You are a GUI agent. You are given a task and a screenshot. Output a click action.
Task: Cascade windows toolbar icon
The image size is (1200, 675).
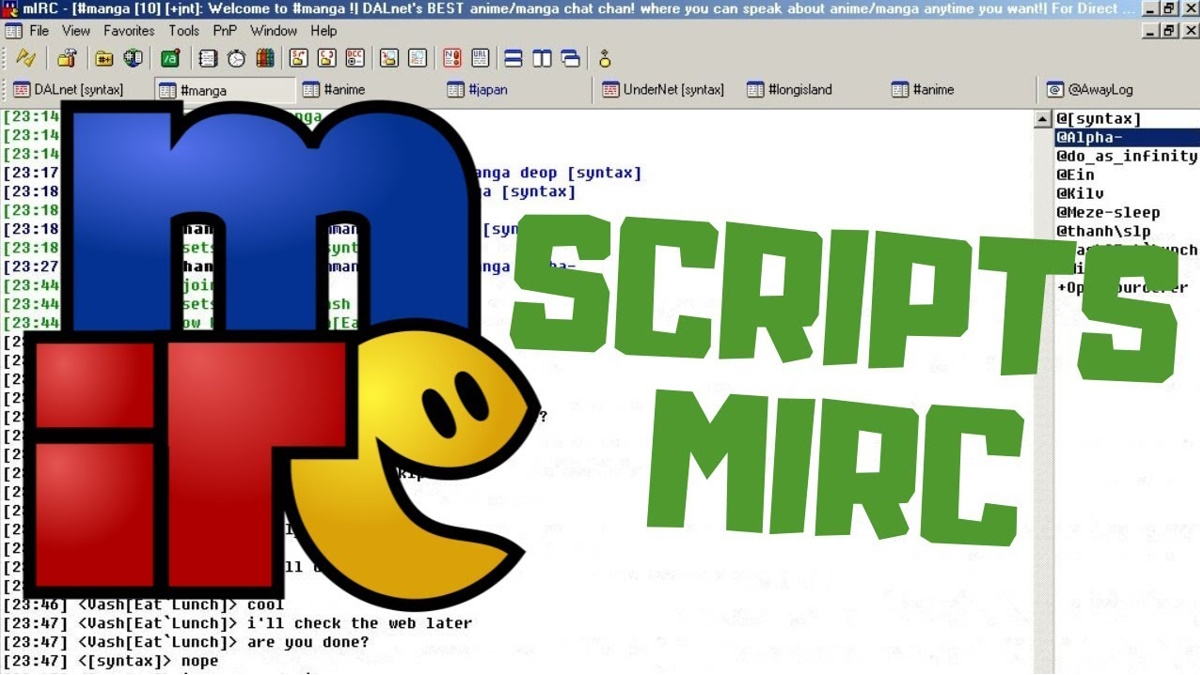tap(570, 58)
